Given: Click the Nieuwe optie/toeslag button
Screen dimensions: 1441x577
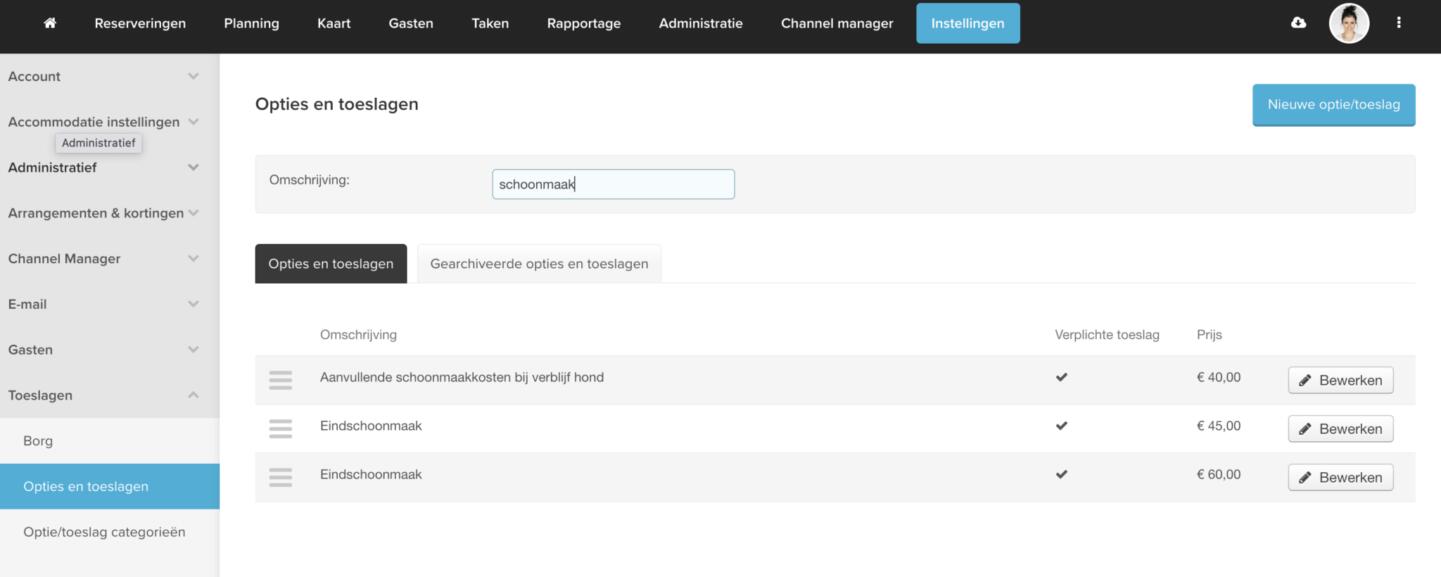Looking at the screenshot, I should [x=1333, y=104].
